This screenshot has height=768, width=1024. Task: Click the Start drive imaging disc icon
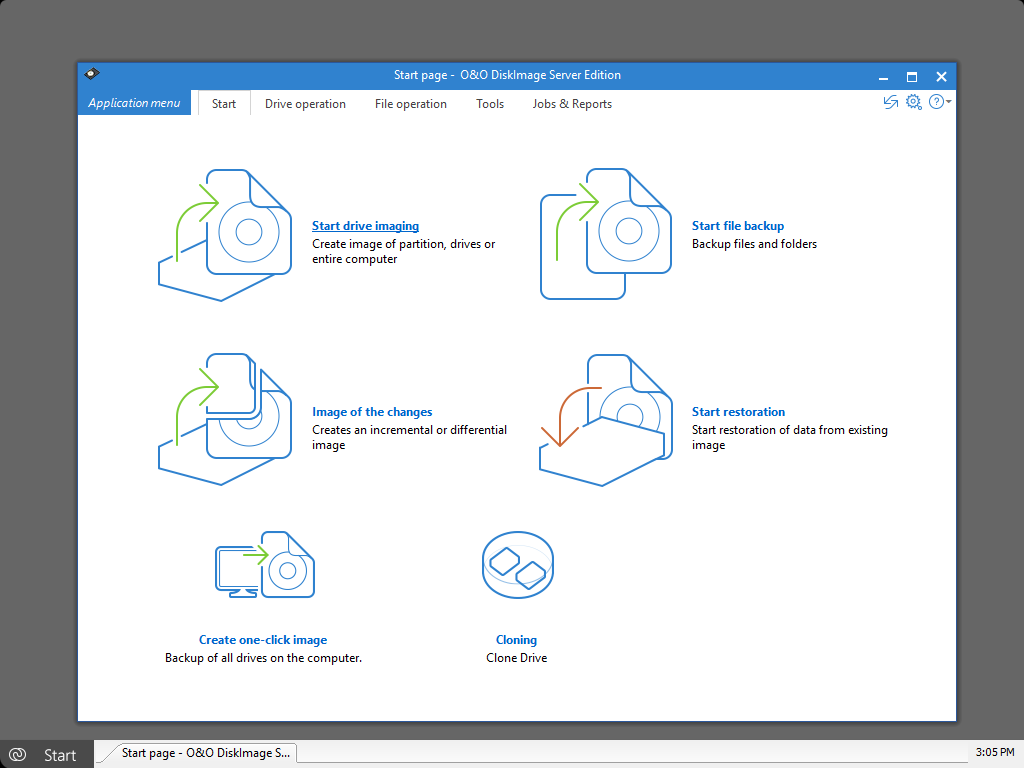click(225, 235)
